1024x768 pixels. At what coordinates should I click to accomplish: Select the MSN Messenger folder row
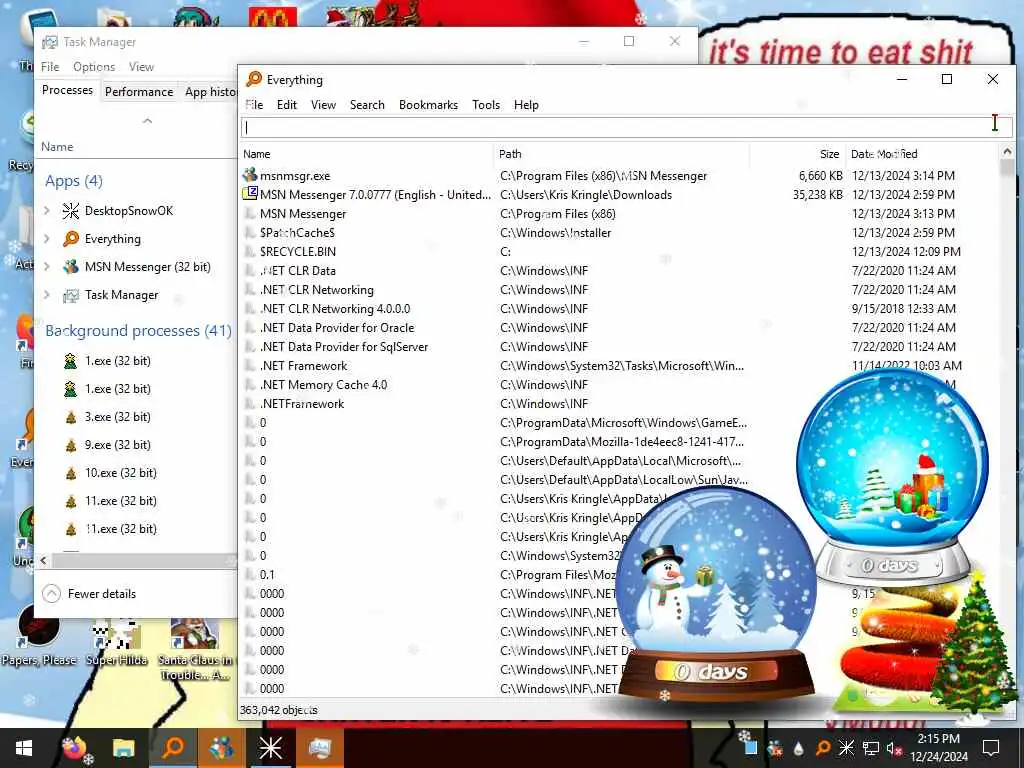click(x=619, y=214)
